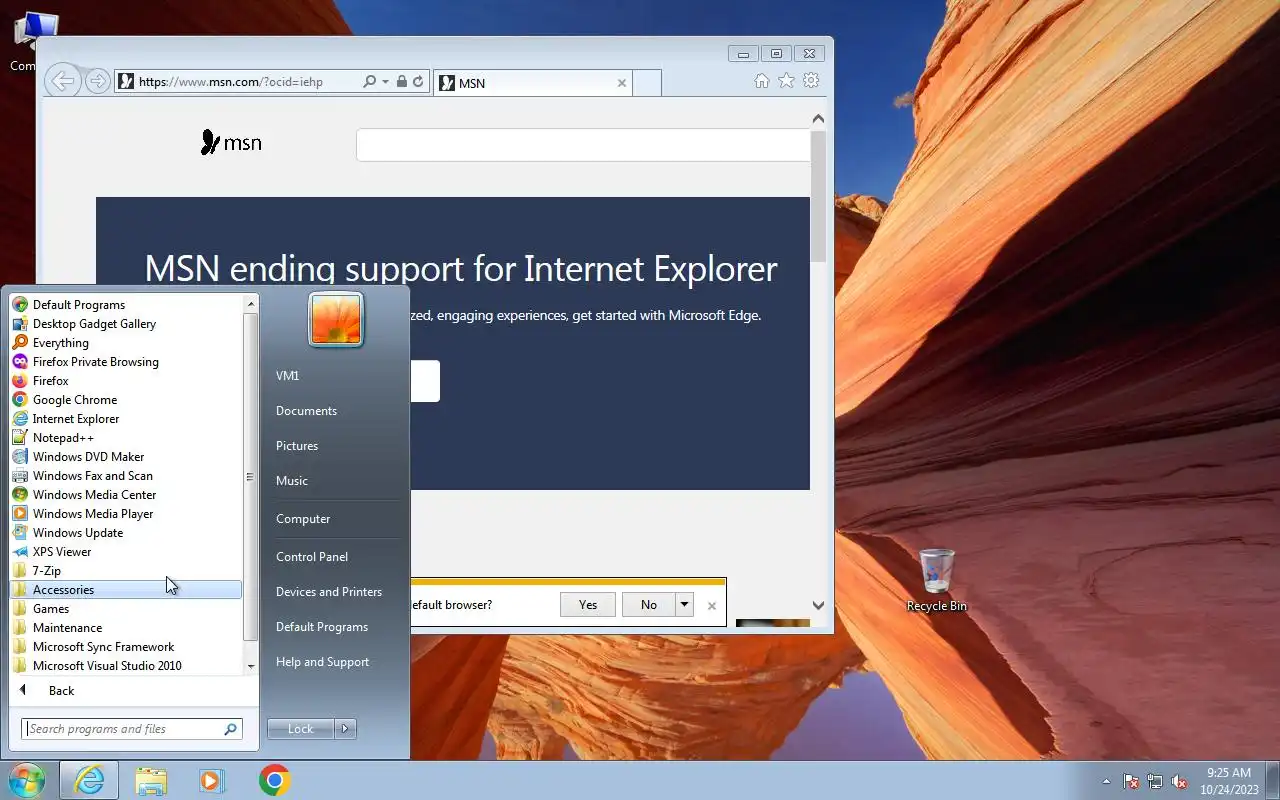
Task: Open XPS Viewer
Action: pos(126,552)
